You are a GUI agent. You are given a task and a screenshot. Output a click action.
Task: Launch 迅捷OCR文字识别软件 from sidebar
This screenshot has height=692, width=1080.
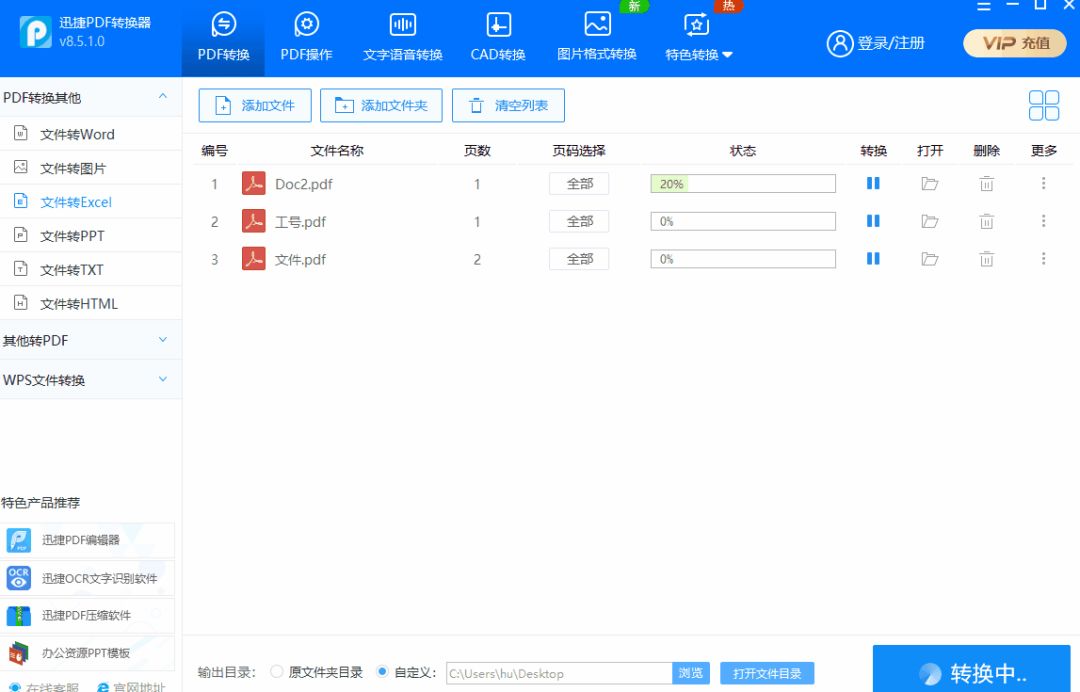[87, 578]
